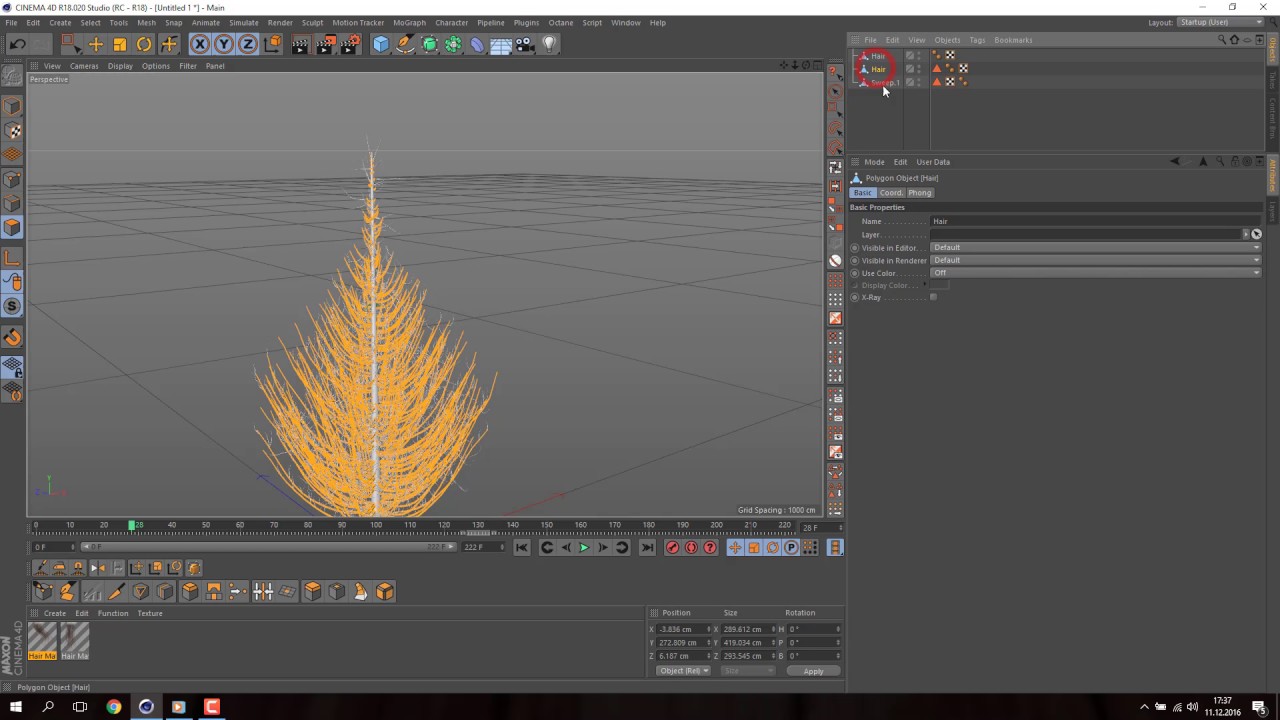This screenshot has width=1280, height=720.
Task: Open the Object (Rel) coordinate dropdown
Action: click(x=683, y=671)
